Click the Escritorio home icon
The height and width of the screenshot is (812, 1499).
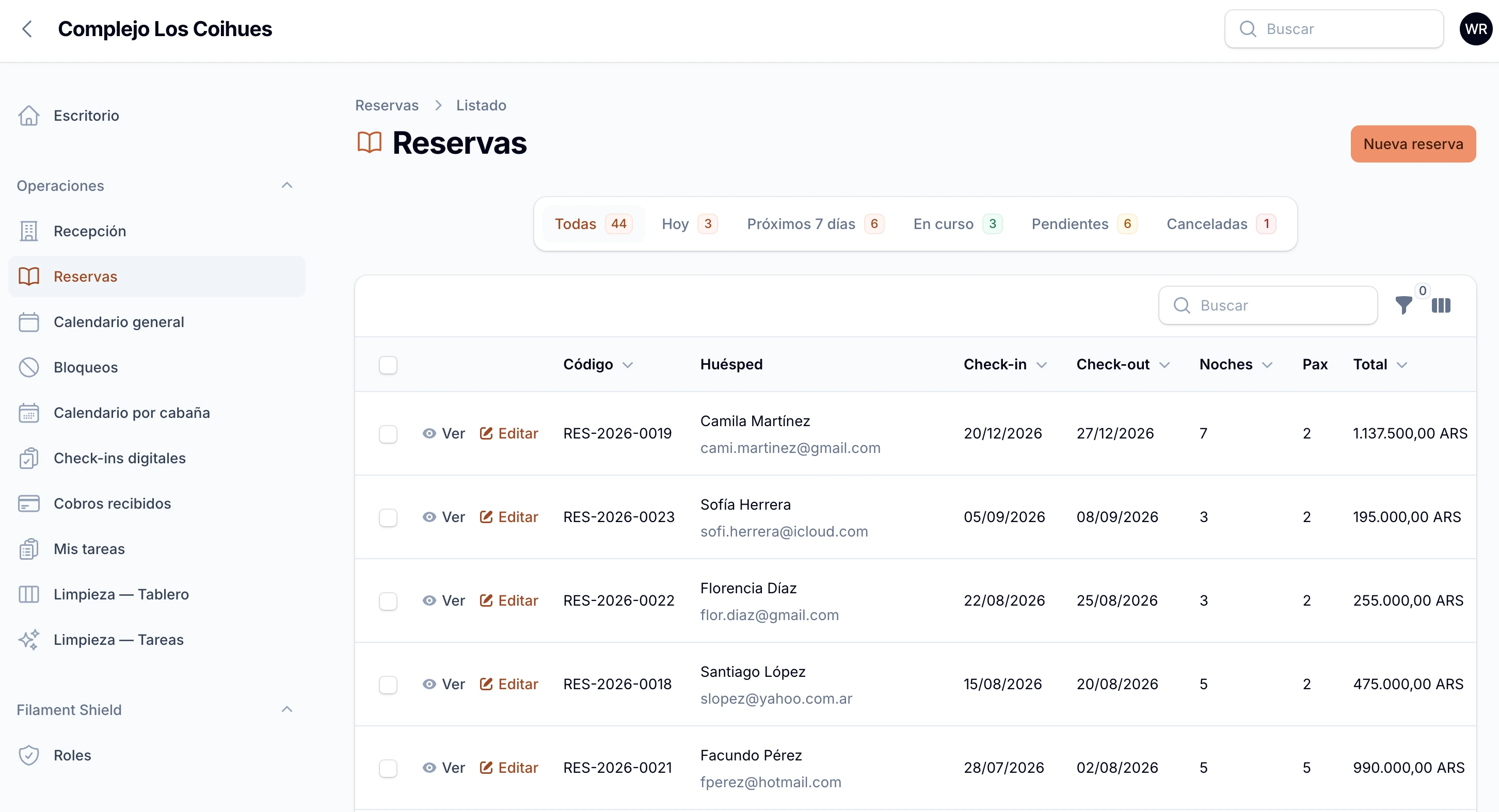[28, 115]
